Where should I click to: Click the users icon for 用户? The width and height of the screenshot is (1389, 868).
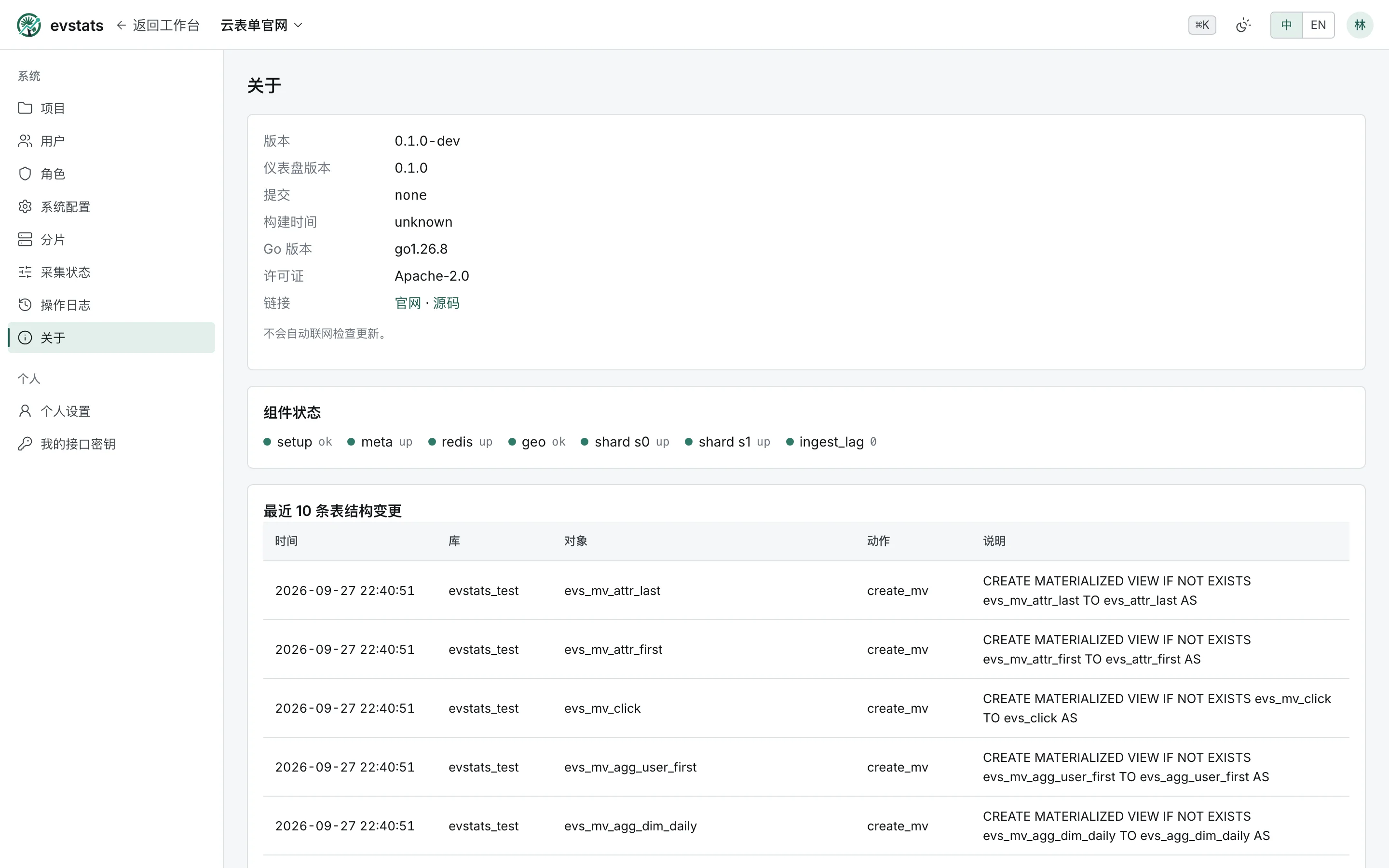[x=25, y=141]
